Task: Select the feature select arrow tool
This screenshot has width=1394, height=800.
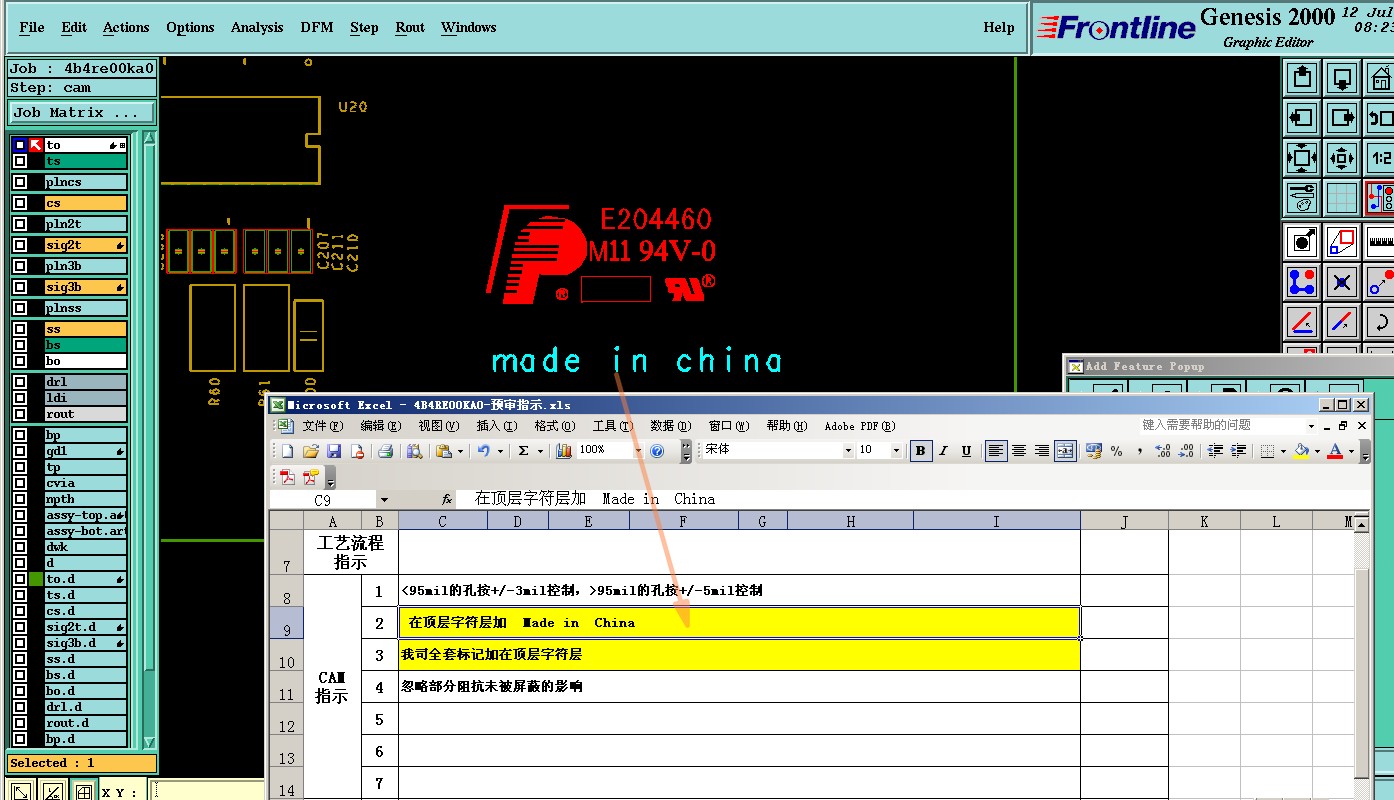Action: click(1302, 241)
